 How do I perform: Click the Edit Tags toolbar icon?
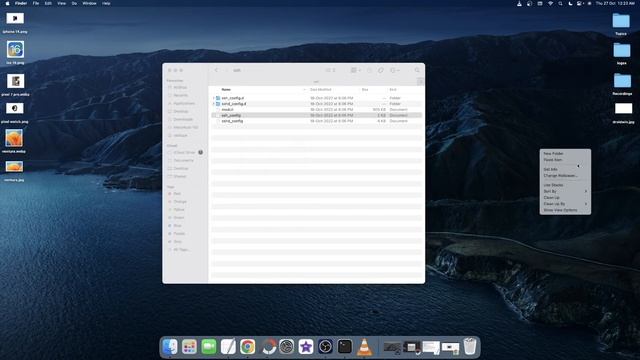coord(381,70)
